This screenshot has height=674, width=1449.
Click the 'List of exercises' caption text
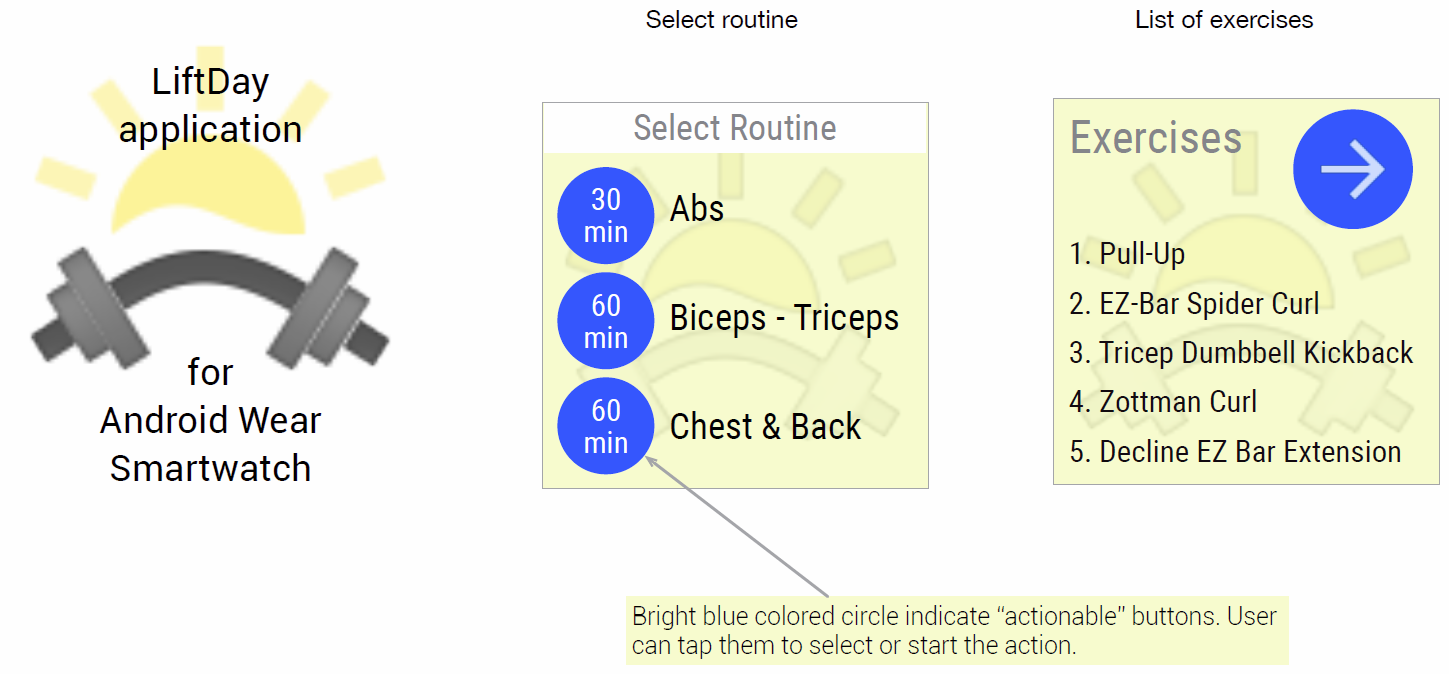click(1224, 20)
